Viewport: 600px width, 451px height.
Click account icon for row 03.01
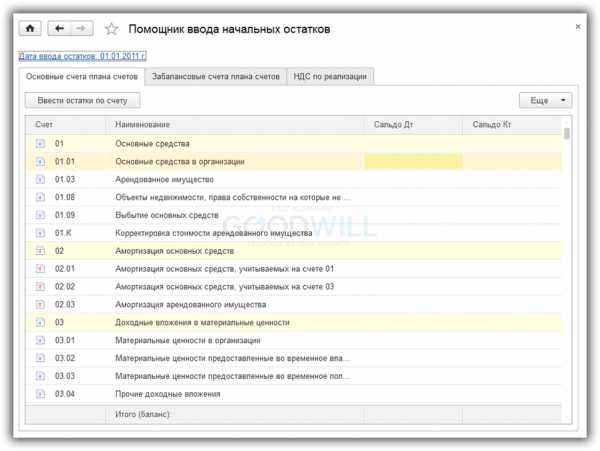(40, 340)
